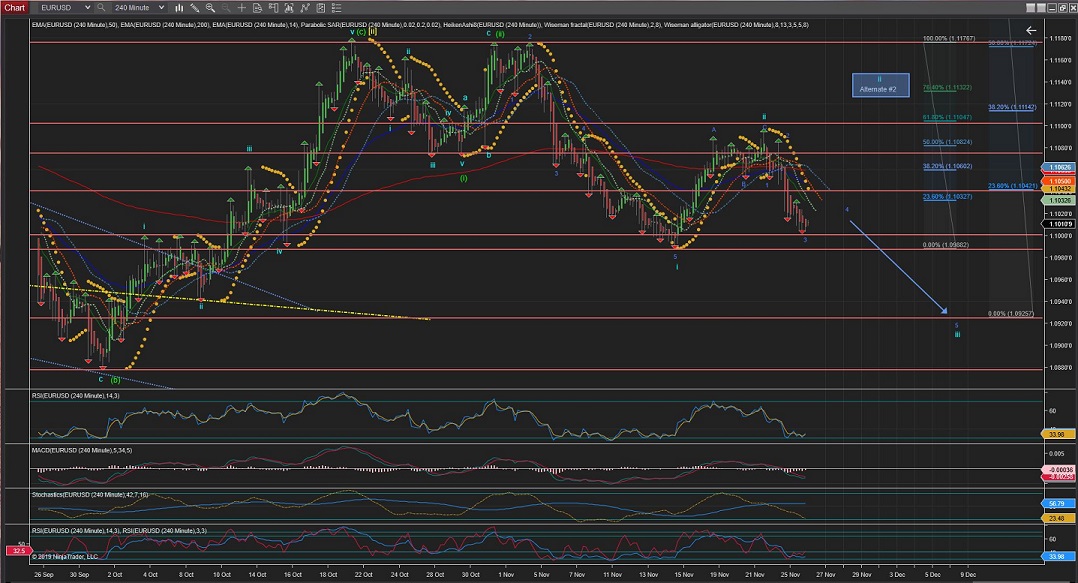
Task: Click the return arrow in chart corner
Action: click(x=1031, y=30)
